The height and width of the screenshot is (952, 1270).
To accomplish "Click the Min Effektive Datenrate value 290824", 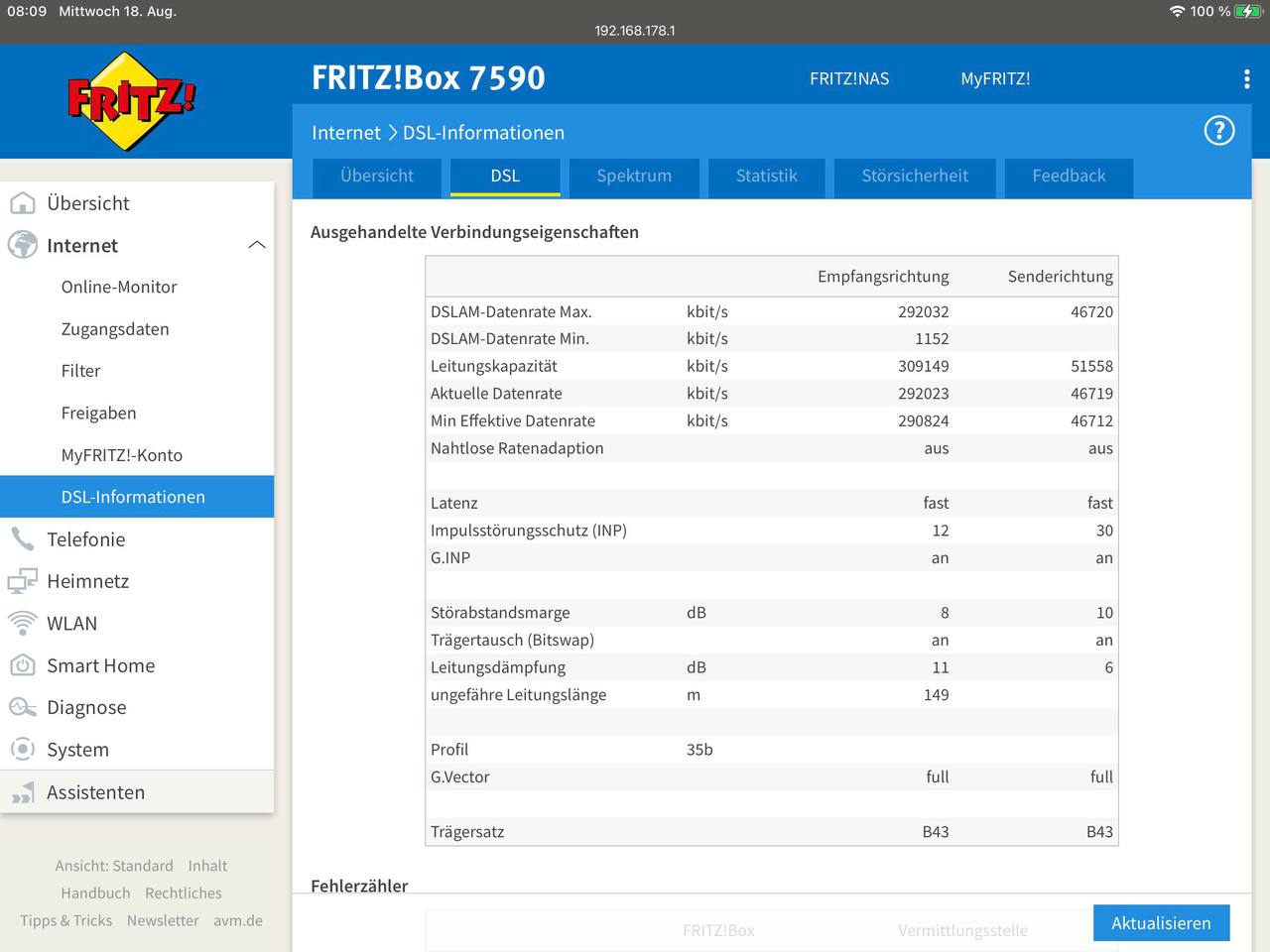I will click(924, 420).
